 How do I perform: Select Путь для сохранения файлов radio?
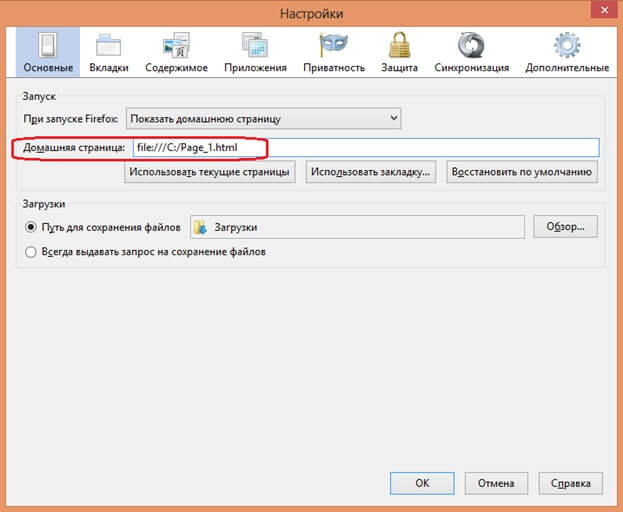(31, 227)
